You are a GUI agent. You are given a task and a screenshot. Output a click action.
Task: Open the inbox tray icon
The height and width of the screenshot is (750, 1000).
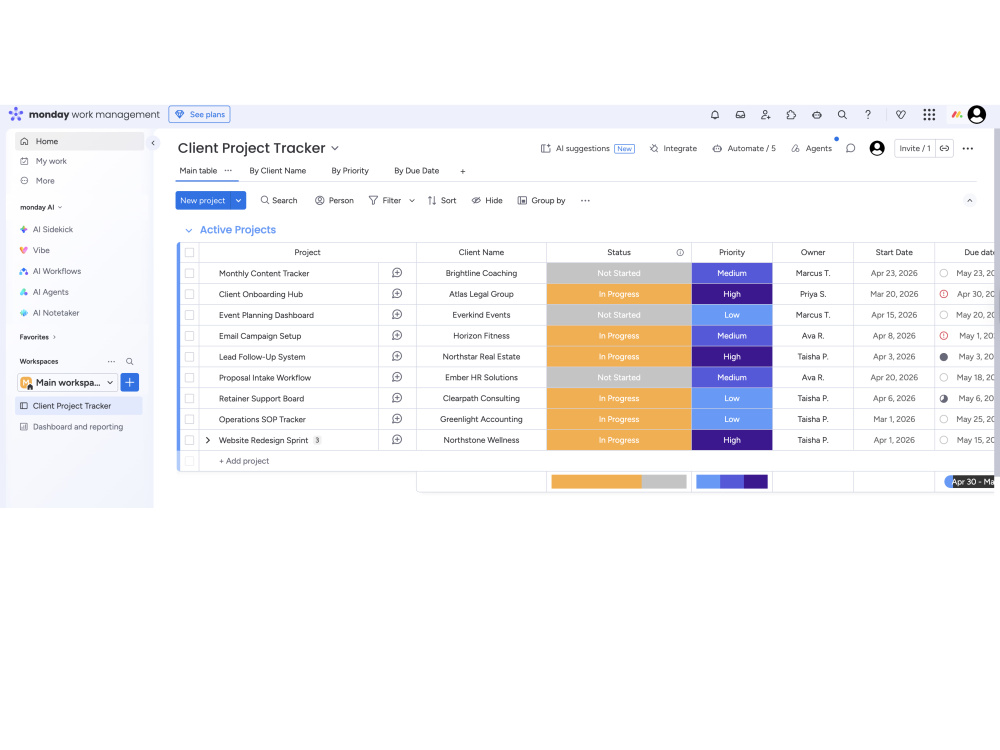740,115
